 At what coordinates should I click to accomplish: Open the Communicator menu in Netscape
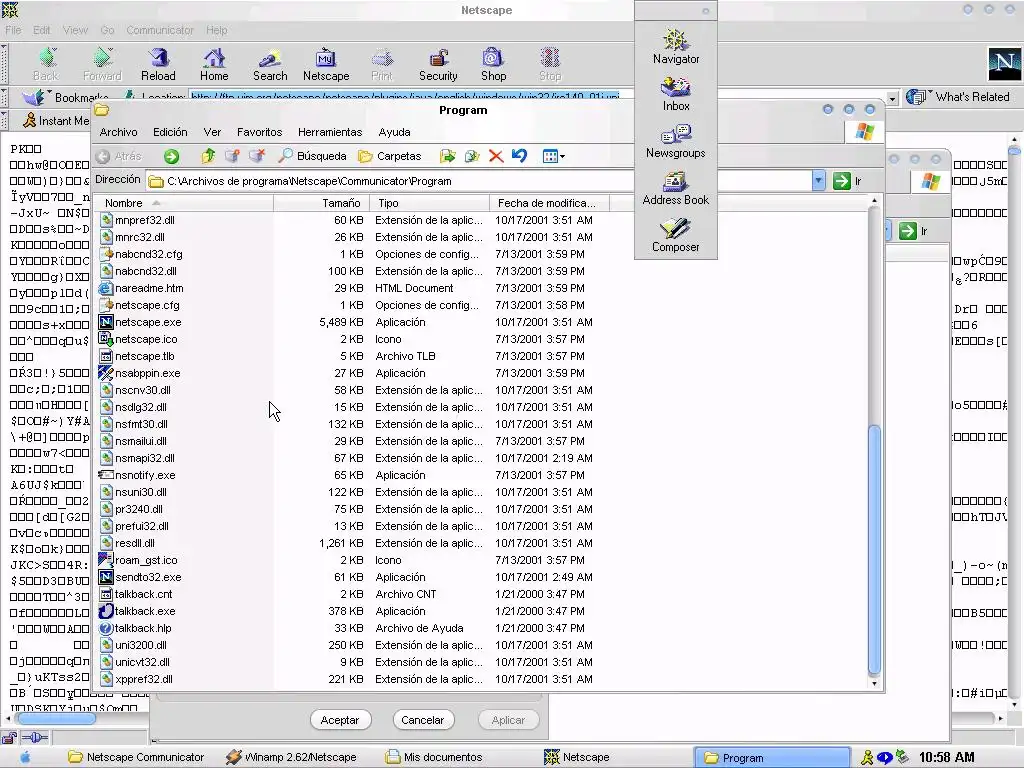160,30
